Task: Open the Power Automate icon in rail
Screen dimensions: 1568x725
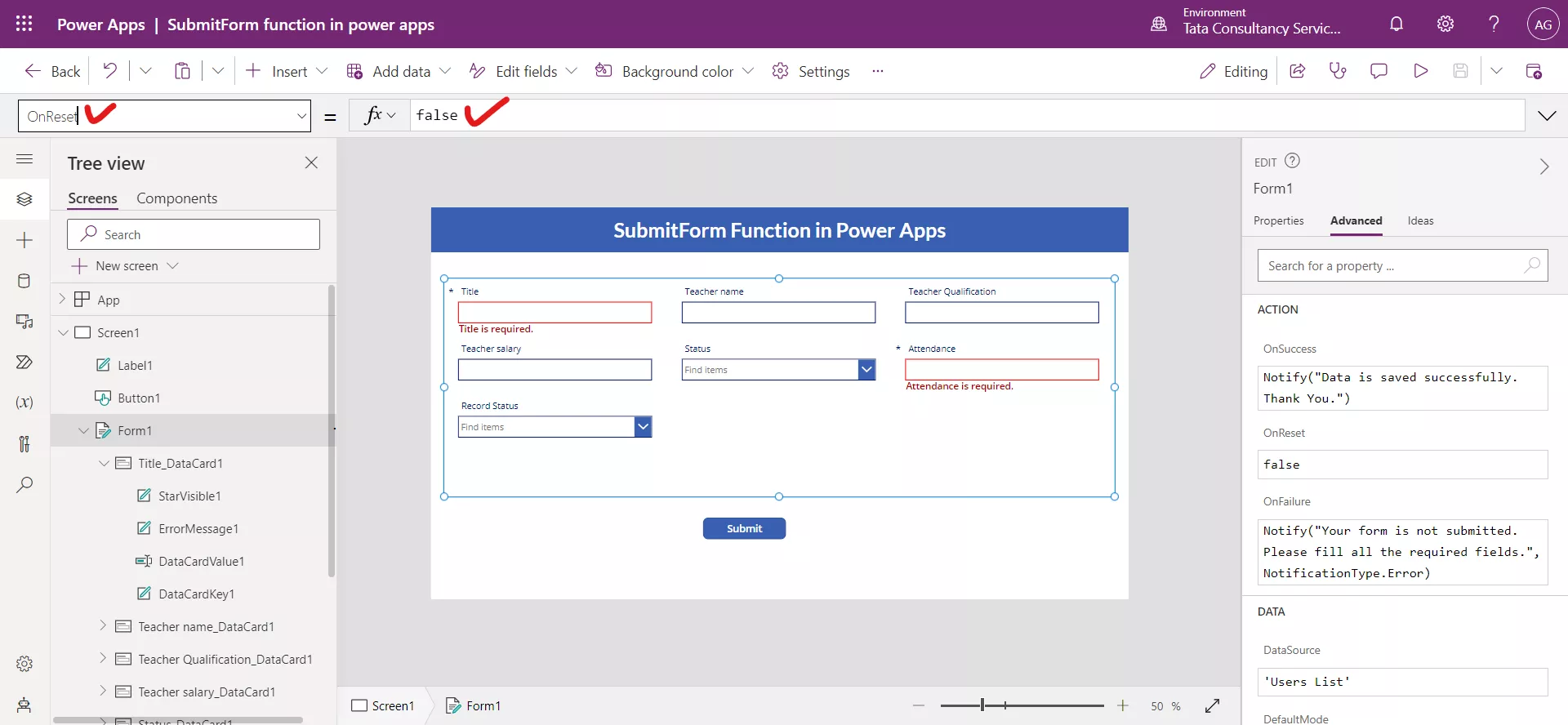Action: (x=24, y=362)
